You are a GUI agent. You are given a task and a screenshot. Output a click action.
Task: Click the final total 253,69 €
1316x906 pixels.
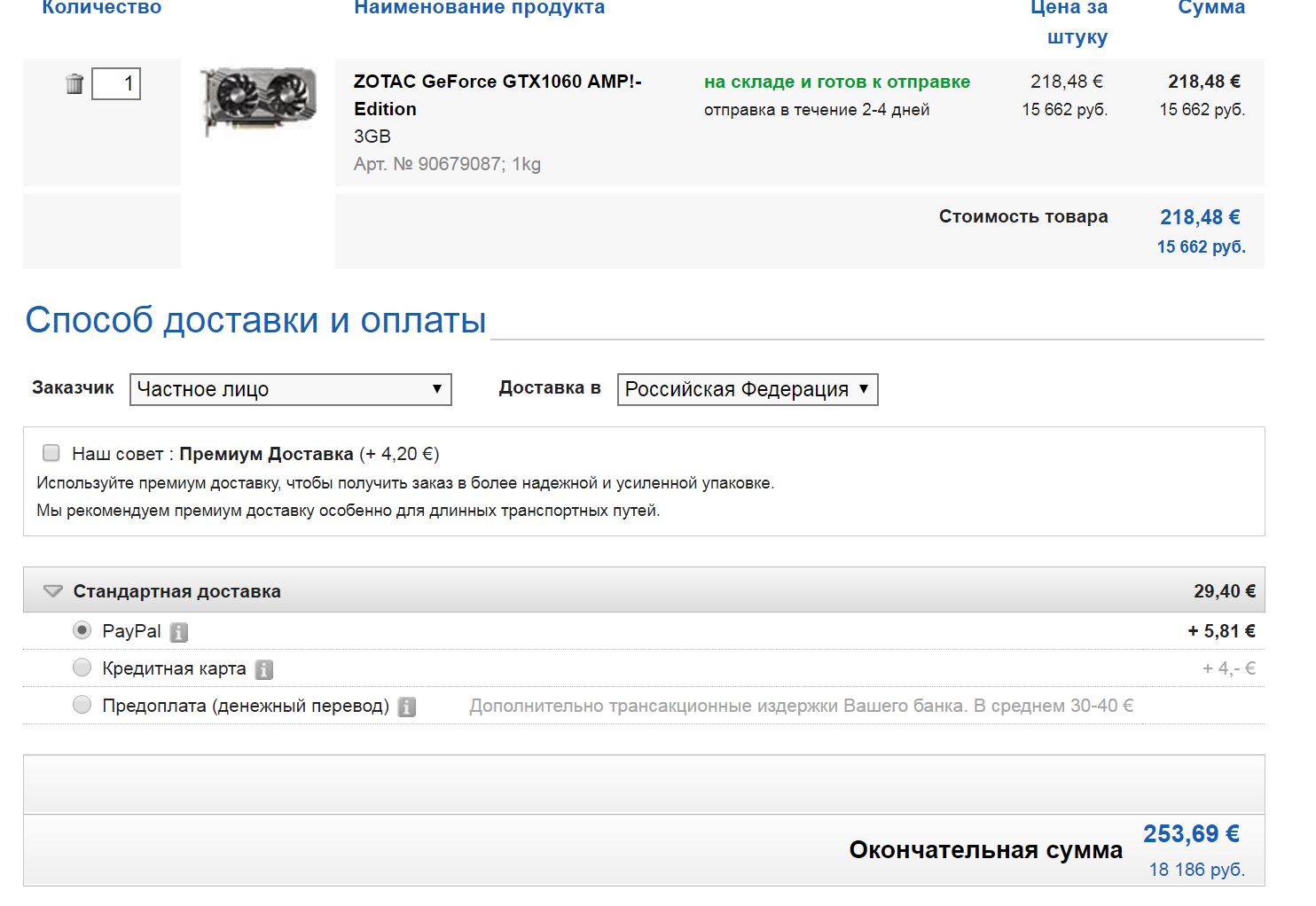click(1191, 834)
